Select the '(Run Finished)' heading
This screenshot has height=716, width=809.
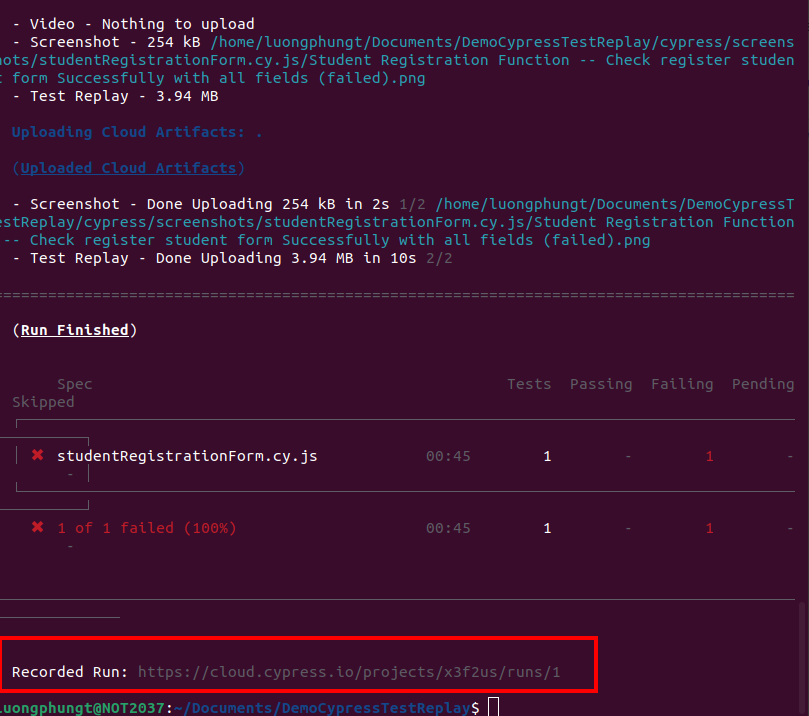click(75, 330)
